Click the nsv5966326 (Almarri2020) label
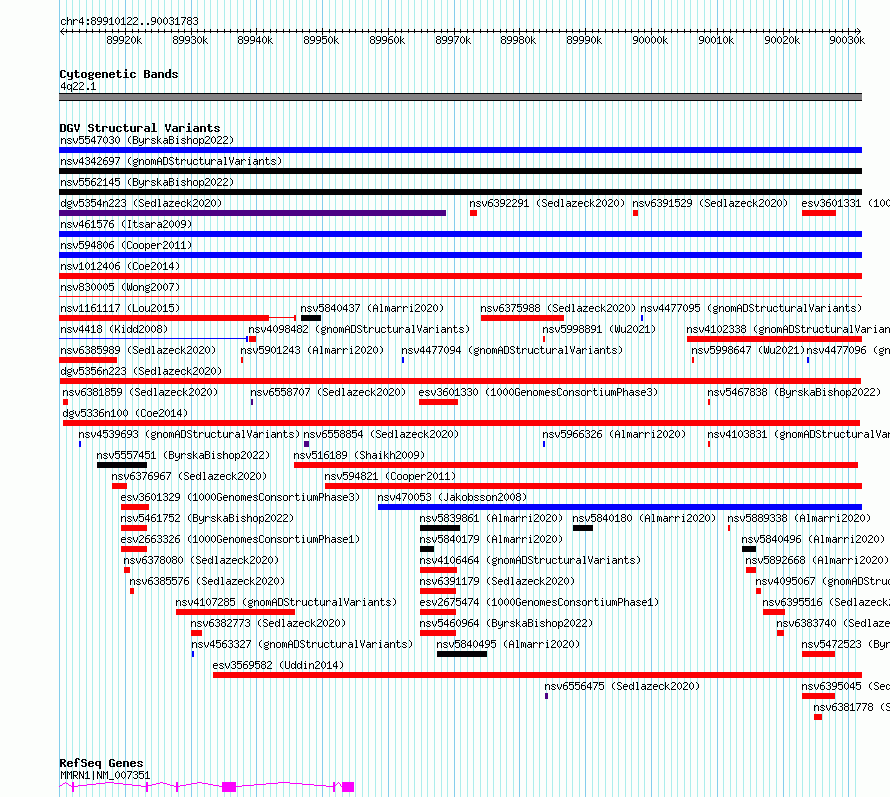The width and height of the screenshot is (890, 797). point(614,434)
